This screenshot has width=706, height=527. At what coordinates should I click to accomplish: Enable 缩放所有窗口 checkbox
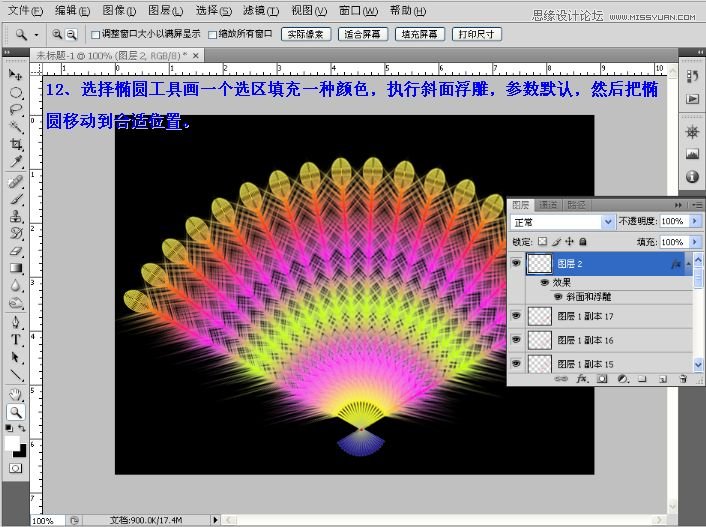(x=213, y=35)
